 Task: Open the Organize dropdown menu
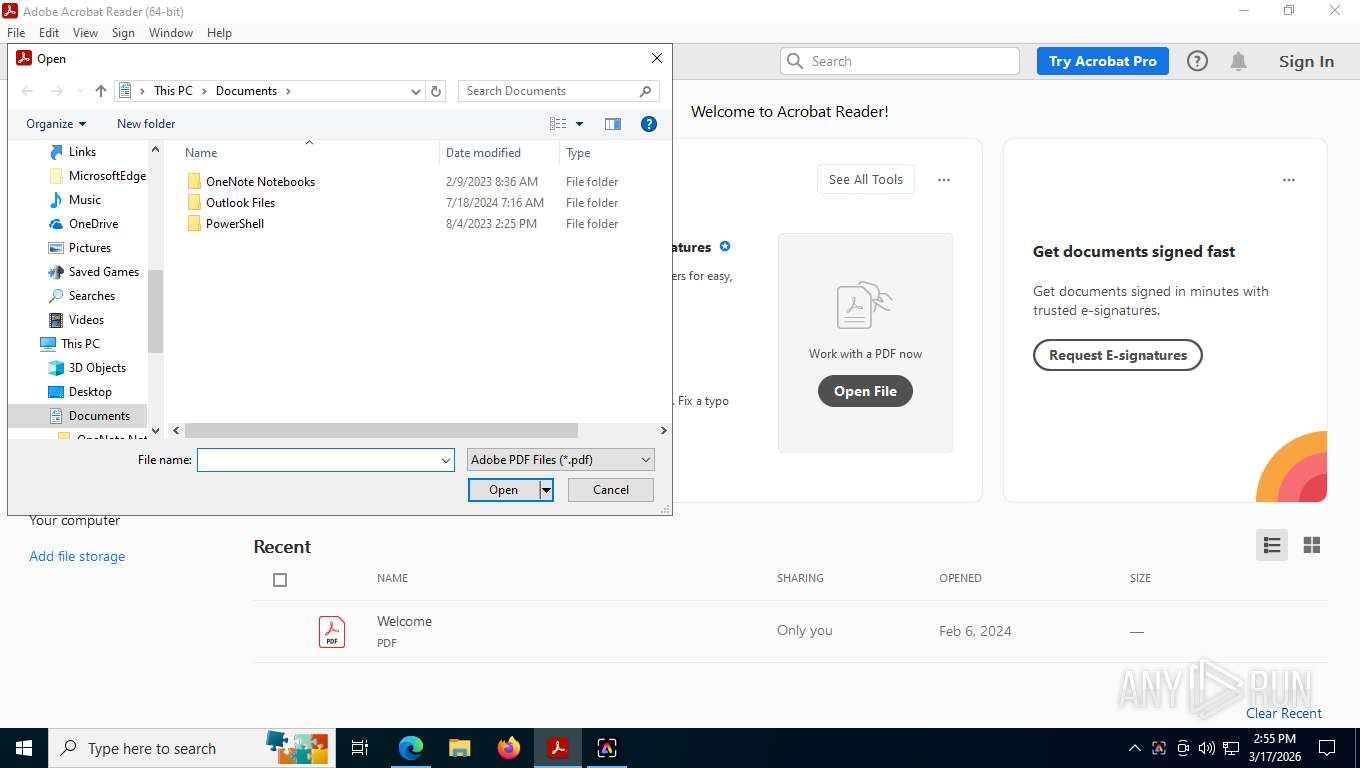[56, 124]
